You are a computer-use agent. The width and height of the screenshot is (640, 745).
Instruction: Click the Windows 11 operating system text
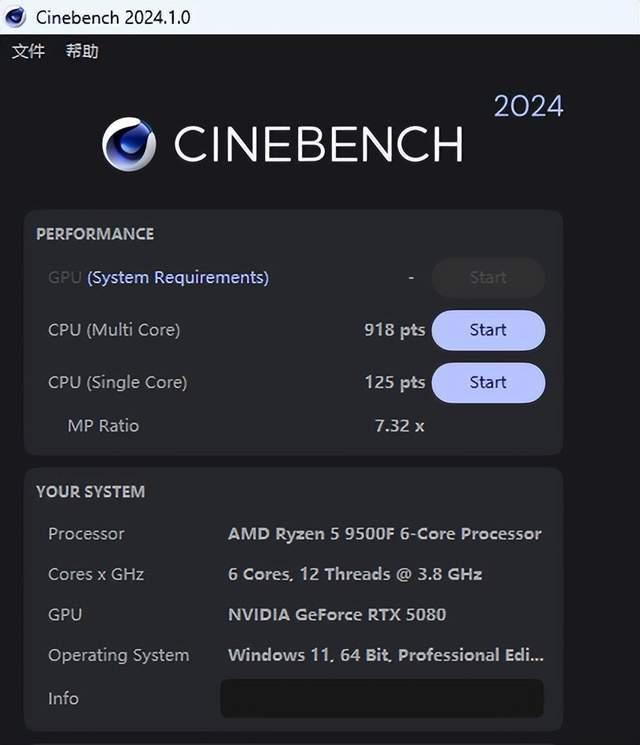(385, 655)
